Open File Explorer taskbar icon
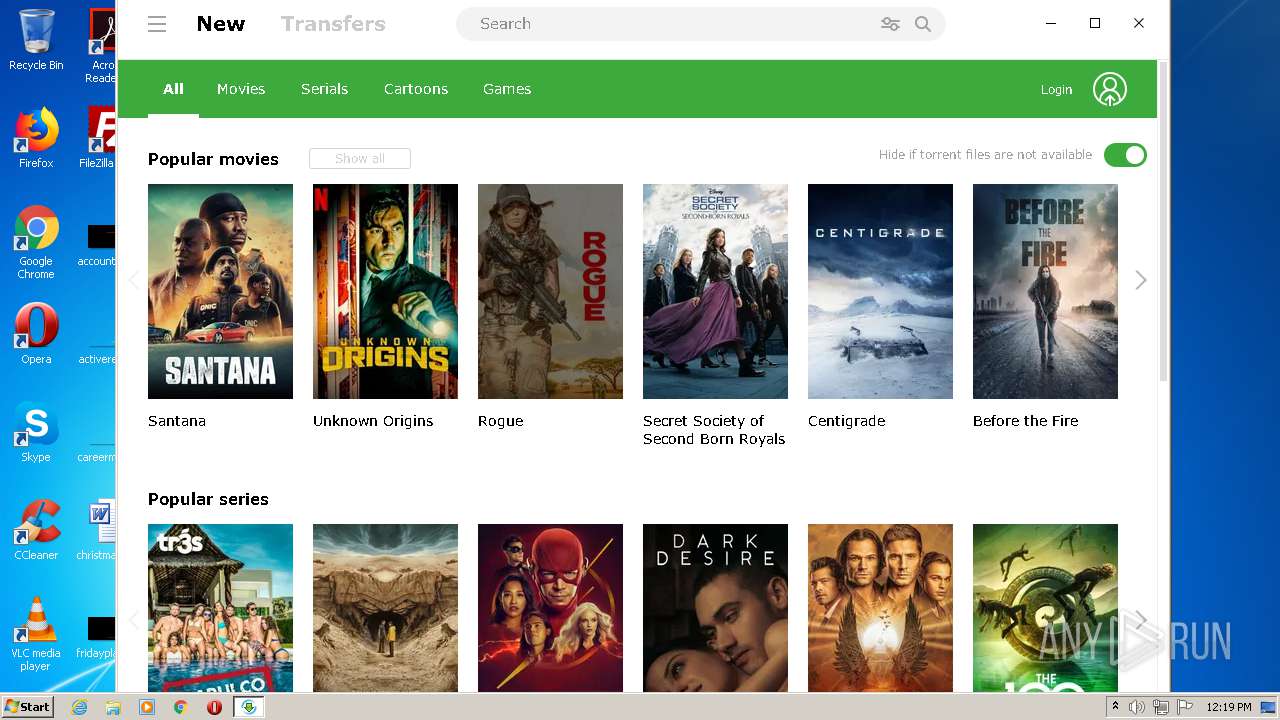 pos(113,707)
